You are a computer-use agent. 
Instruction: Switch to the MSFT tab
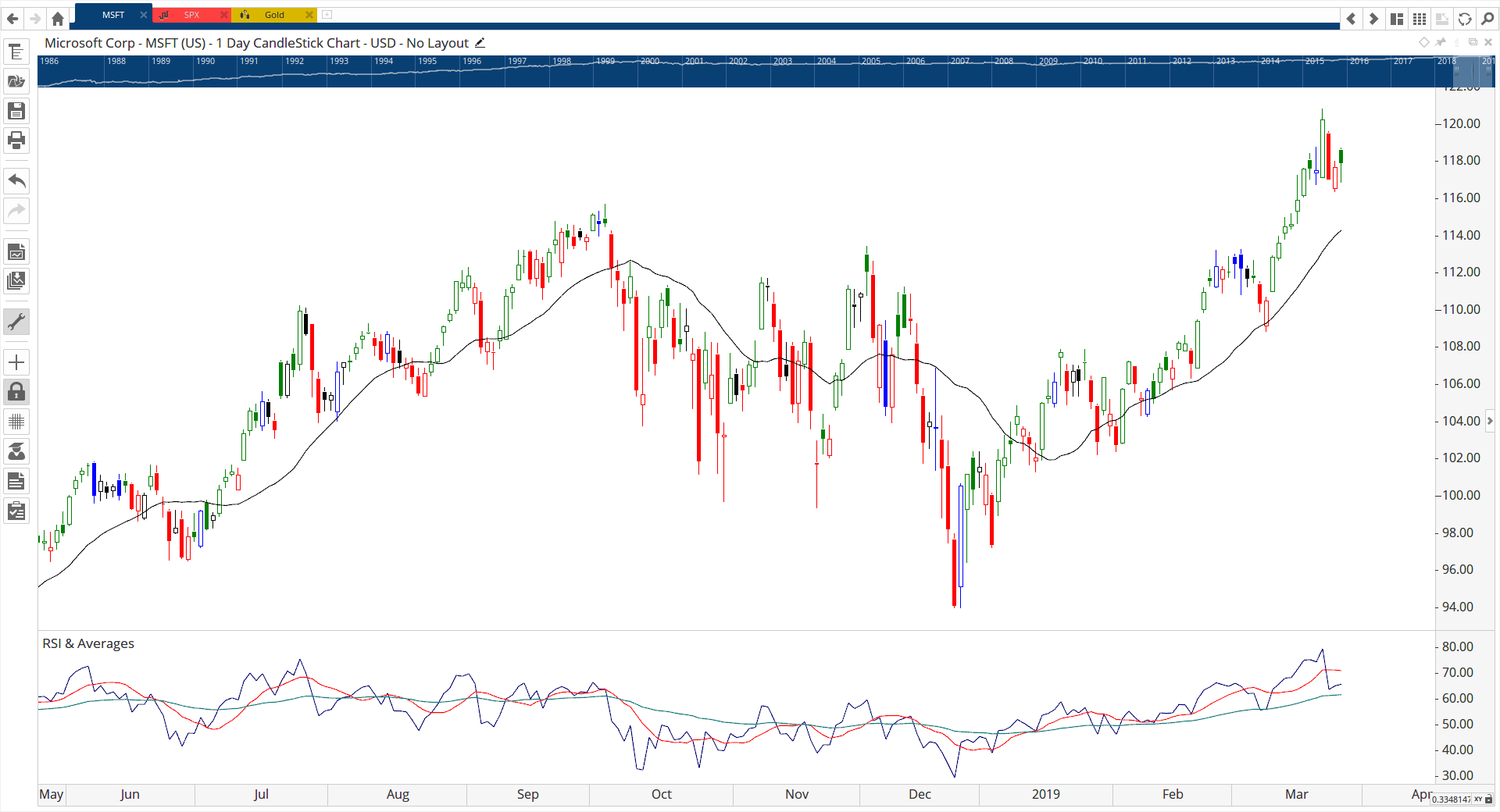coord(113,15)
